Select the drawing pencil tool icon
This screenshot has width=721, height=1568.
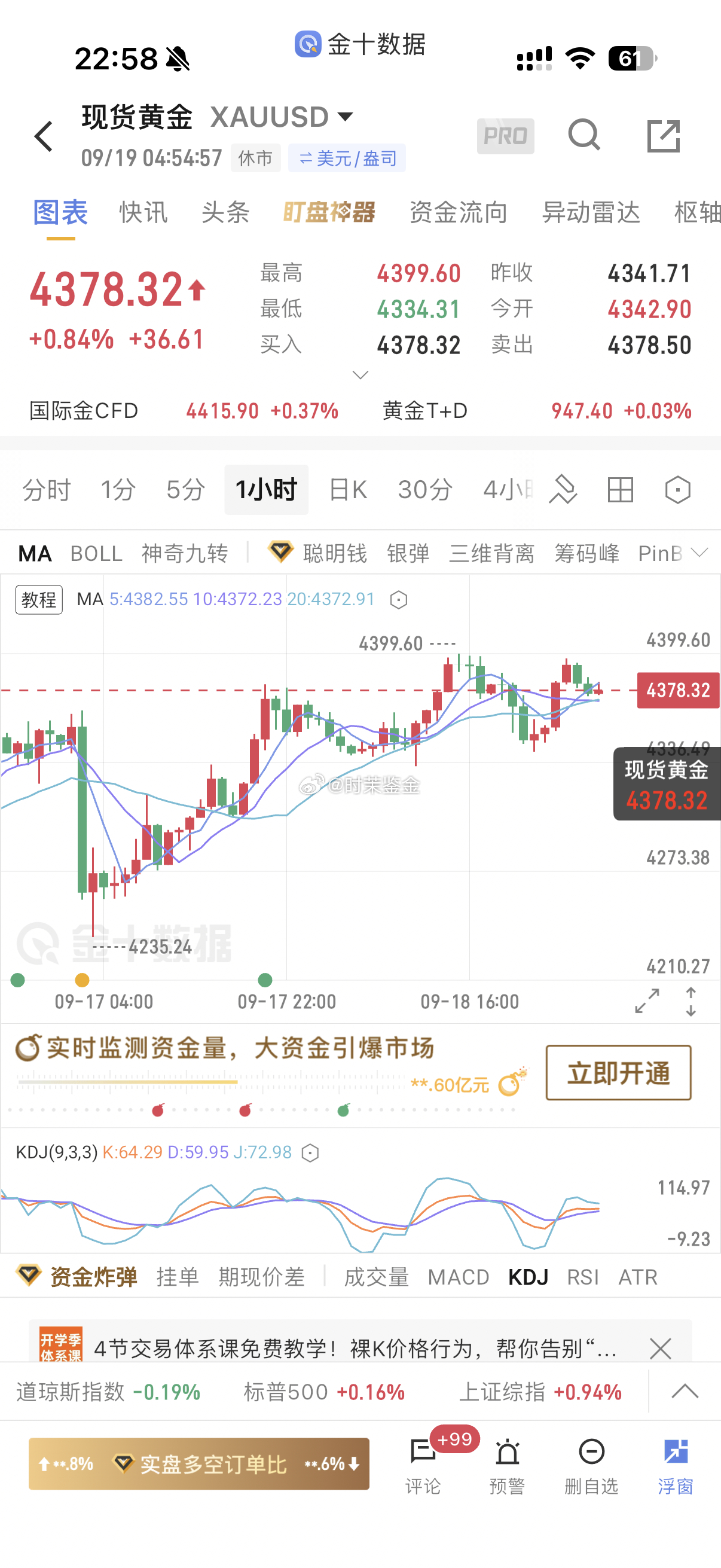[563, 489]
